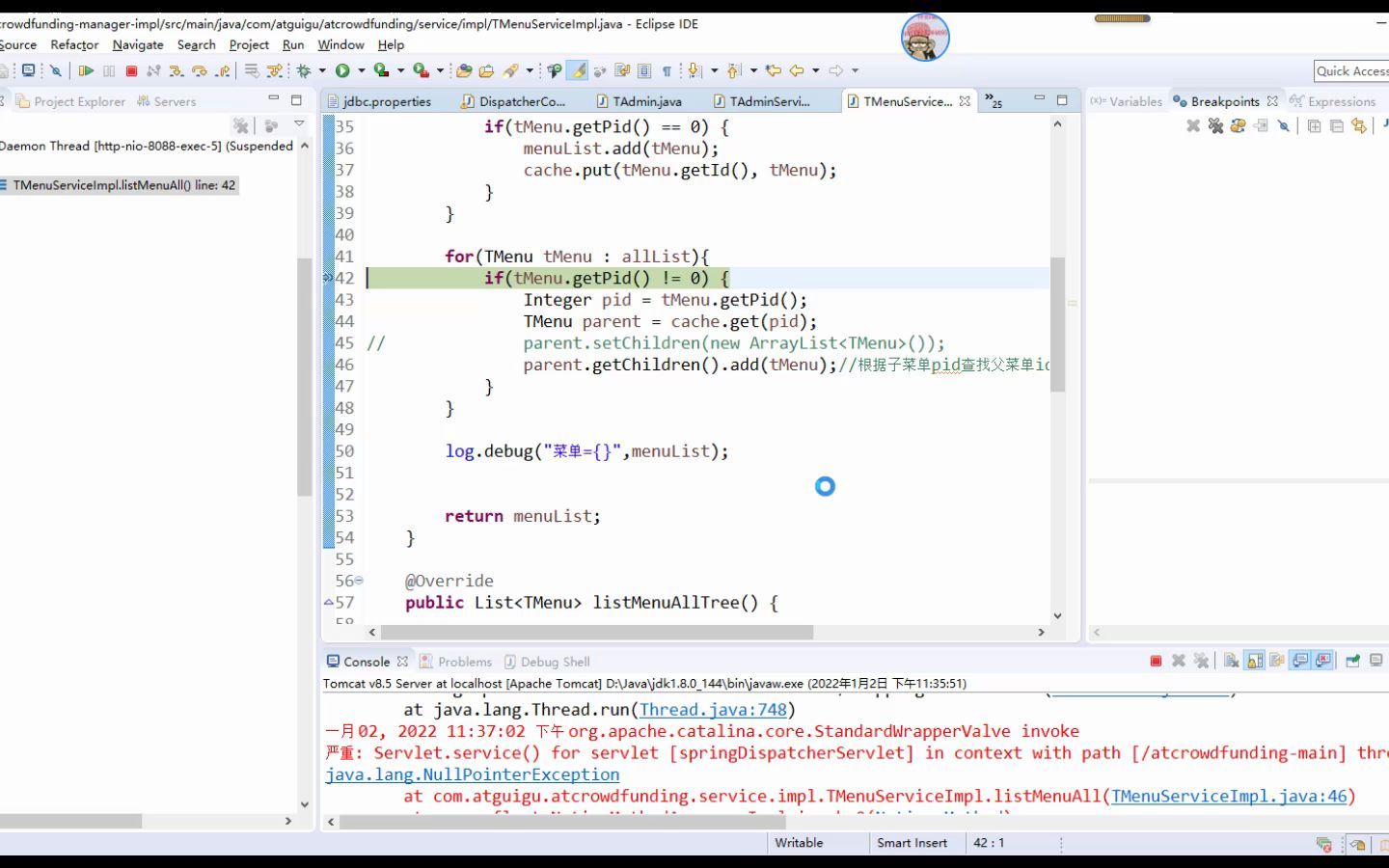
Task: Terminate the server via red stop icon
Action: [x=1156, y=661]
